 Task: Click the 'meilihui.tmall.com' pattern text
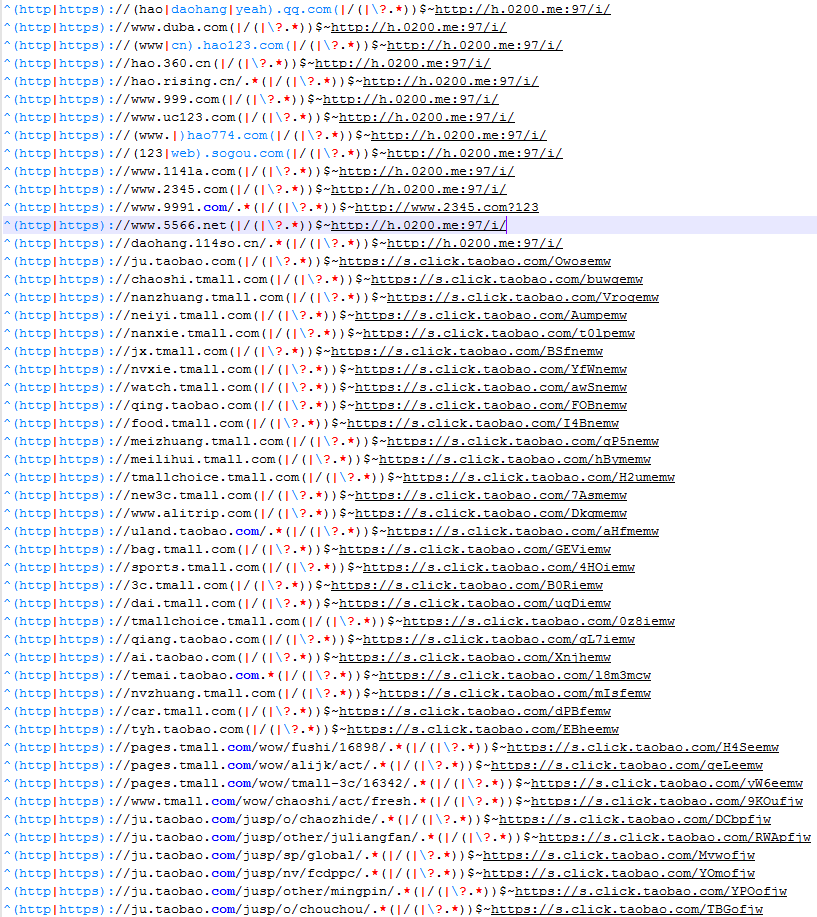[203, 460]
